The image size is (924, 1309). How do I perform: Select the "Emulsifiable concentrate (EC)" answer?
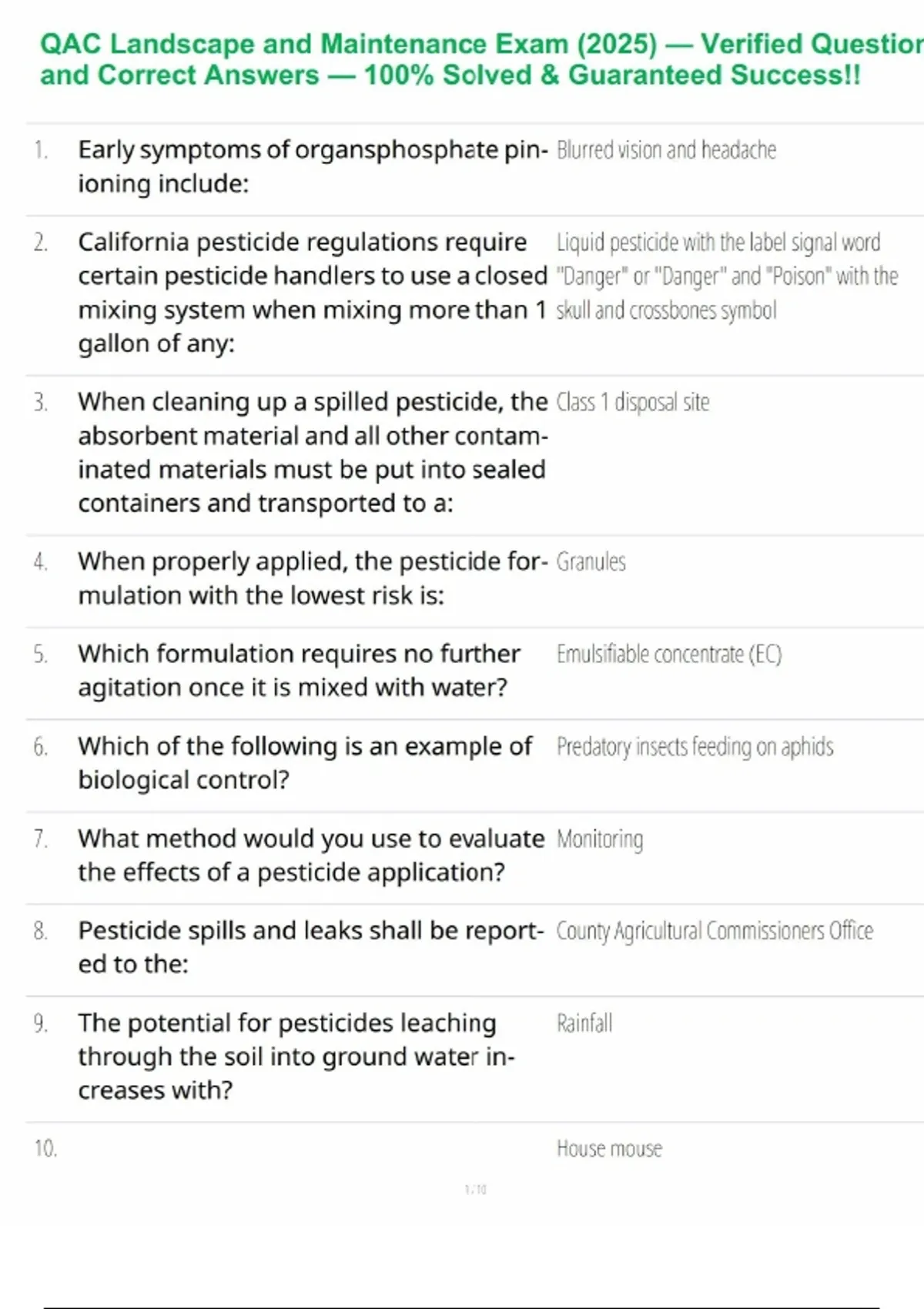pos(668,654)
